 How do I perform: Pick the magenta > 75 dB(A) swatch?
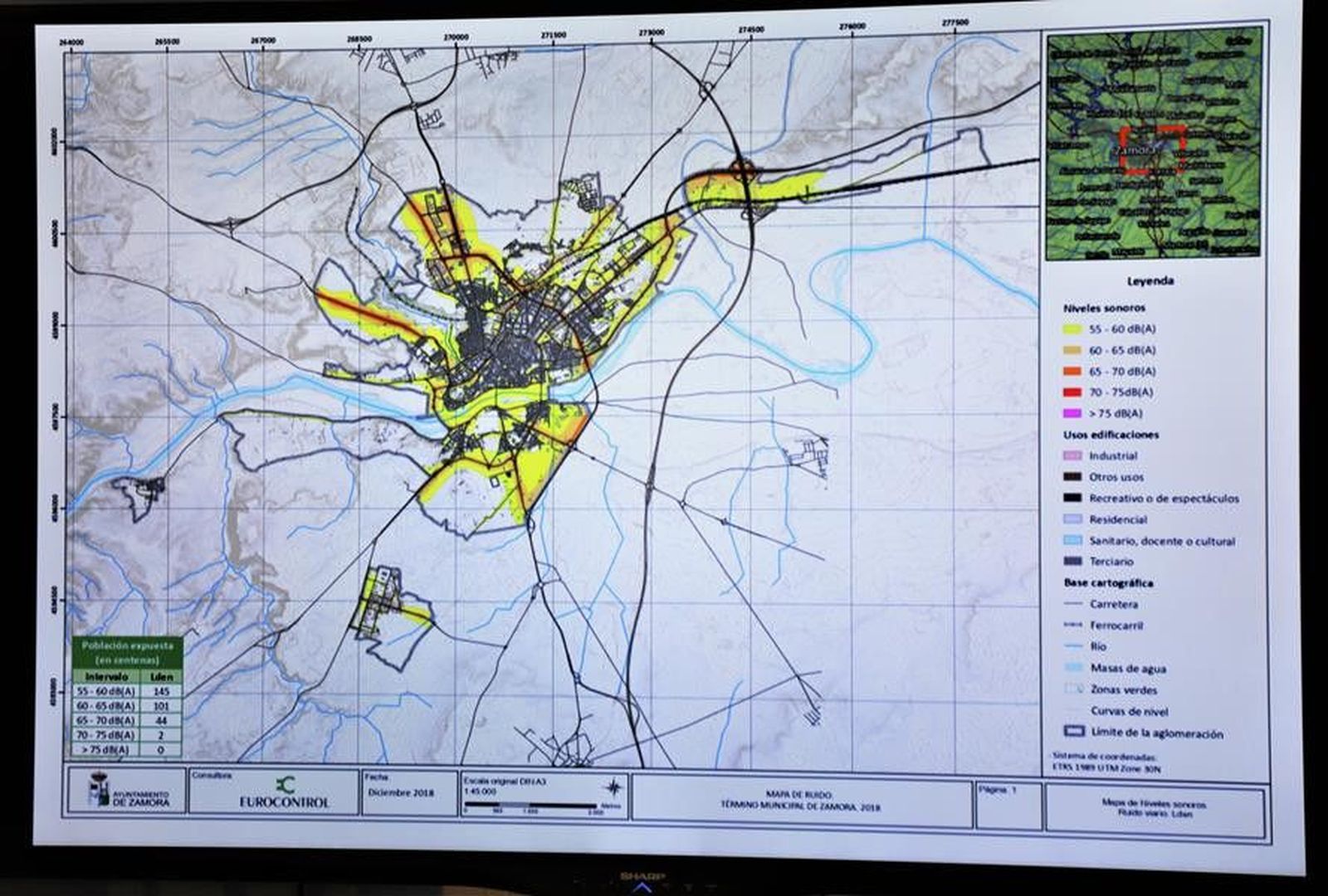[1073, 413]
